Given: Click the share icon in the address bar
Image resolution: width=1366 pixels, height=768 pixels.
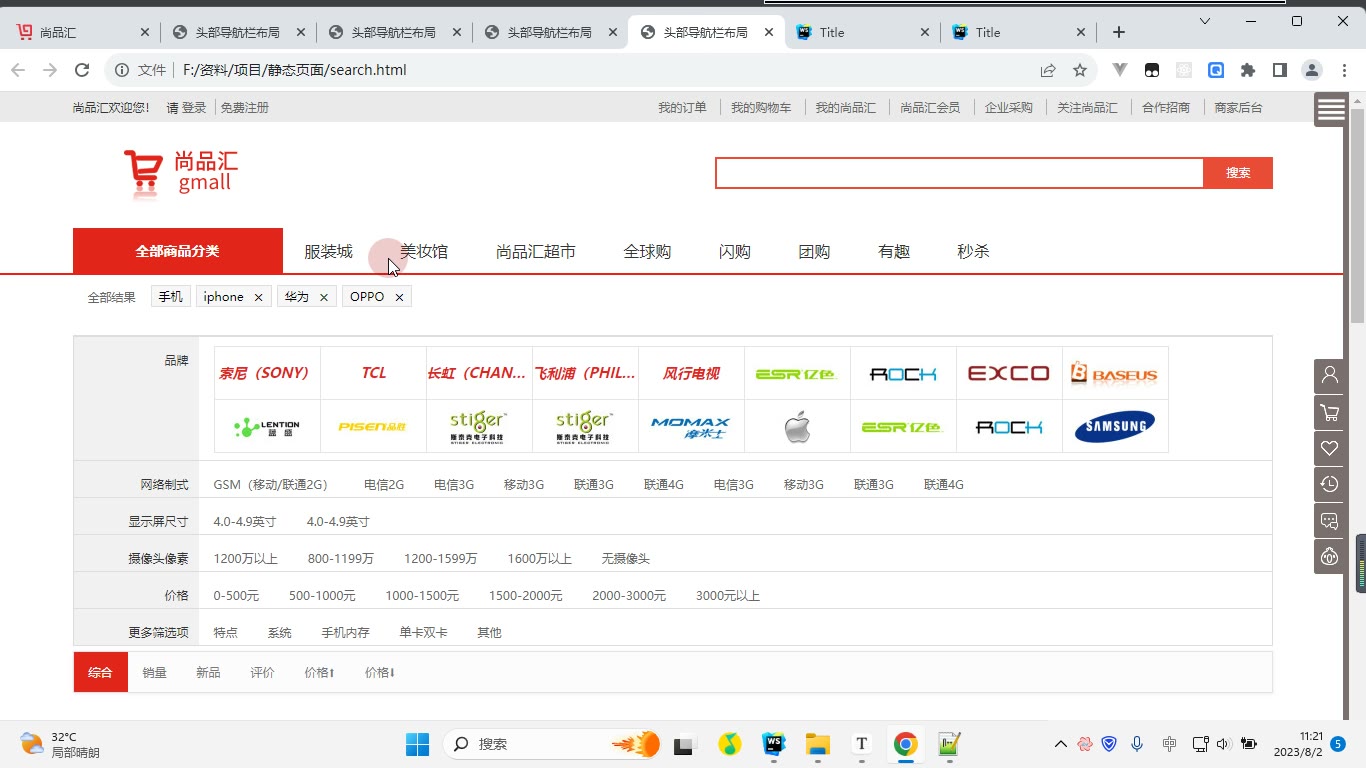Looking at the screenshot, I should 1048,70.
